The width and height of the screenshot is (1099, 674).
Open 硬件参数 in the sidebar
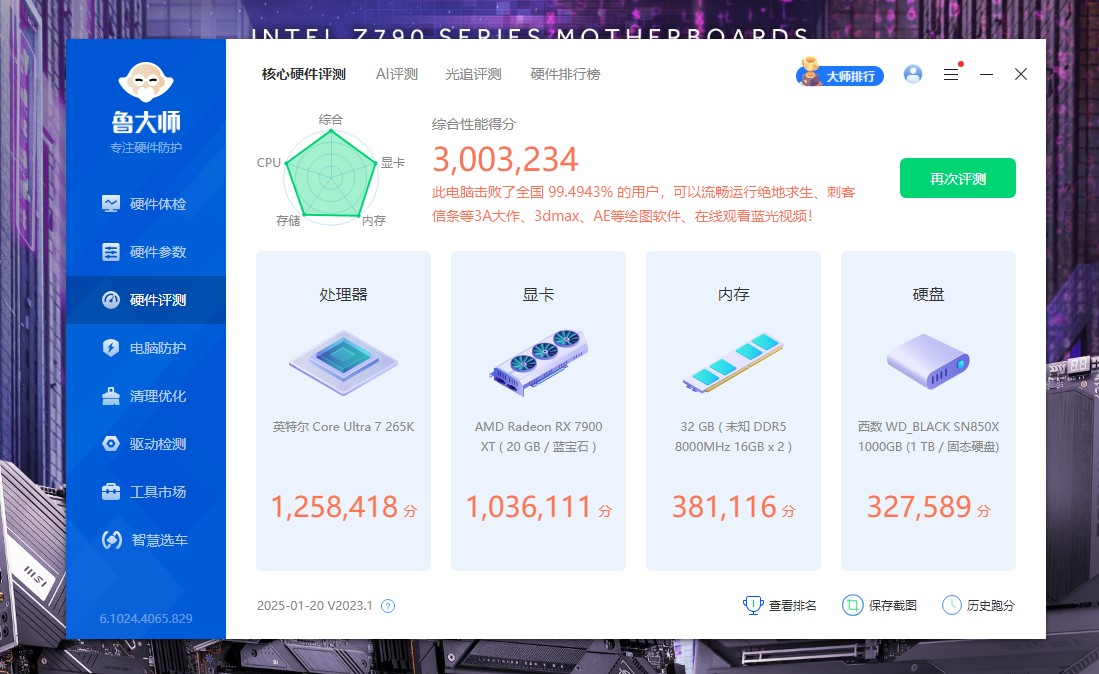146,252
